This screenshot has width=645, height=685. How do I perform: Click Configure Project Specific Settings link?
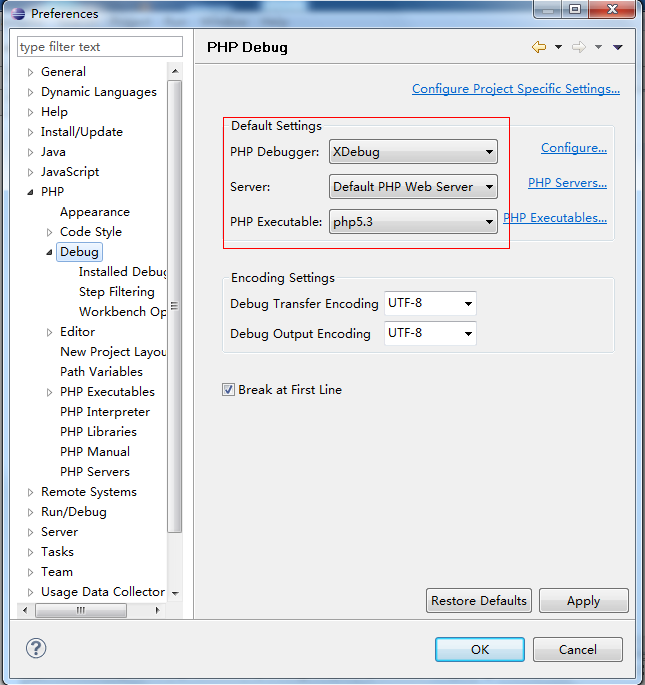[x=516, y=89]
